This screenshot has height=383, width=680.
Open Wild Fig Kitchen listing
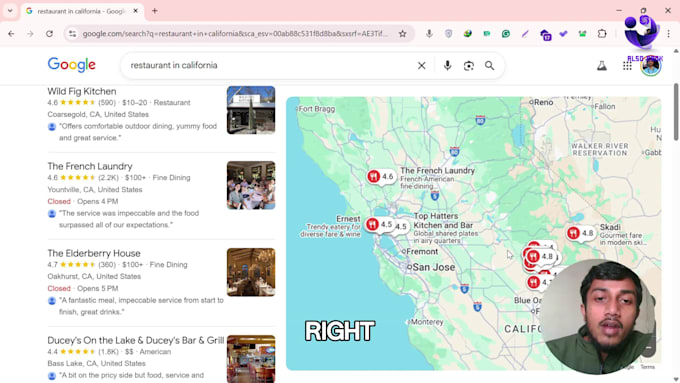click(82, 92)
